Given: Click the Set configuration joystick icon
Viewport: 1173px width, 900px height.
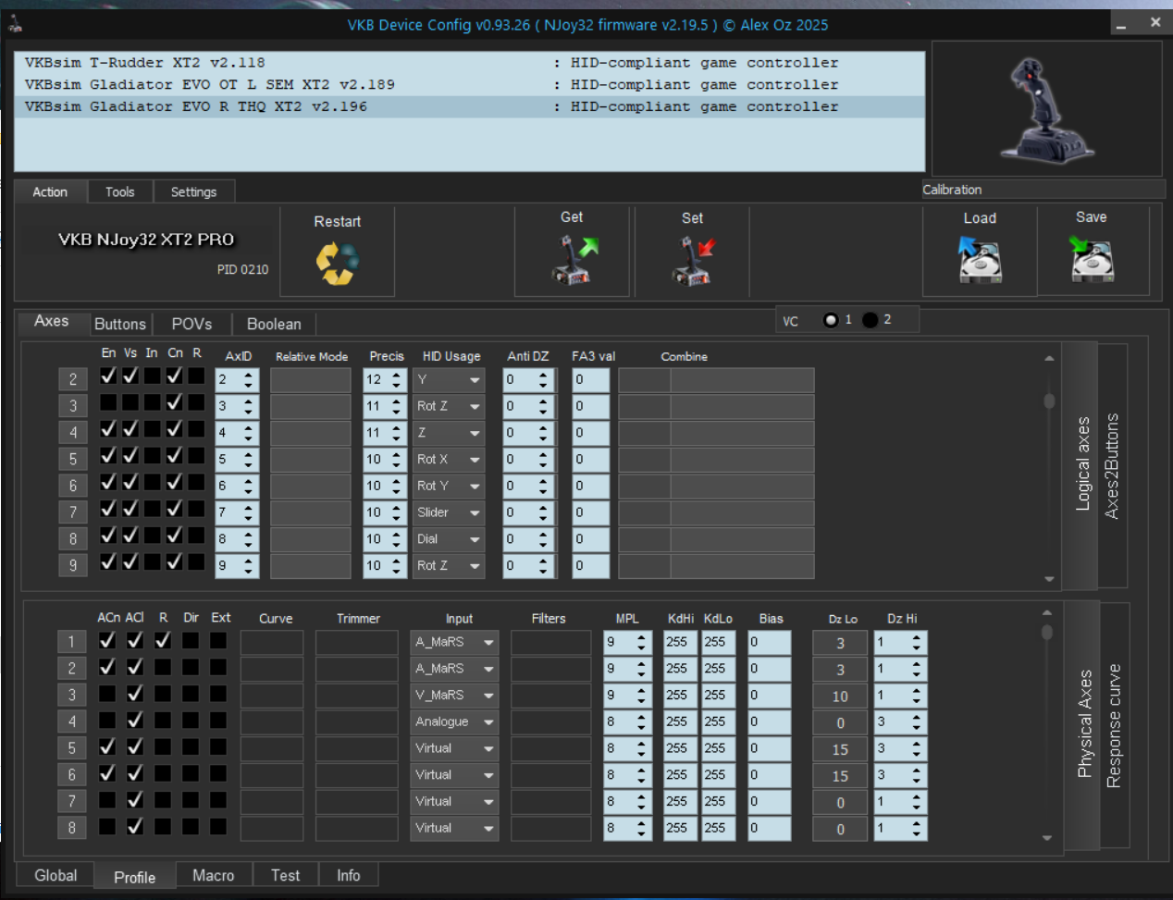Looking at the screenshot, I should 693,260.
